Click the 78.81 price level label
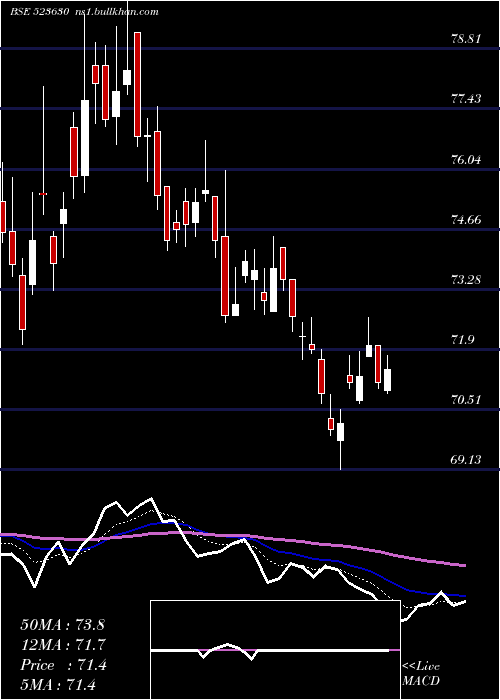Viewport: 500px width, 700px height. tap(466, 39)
